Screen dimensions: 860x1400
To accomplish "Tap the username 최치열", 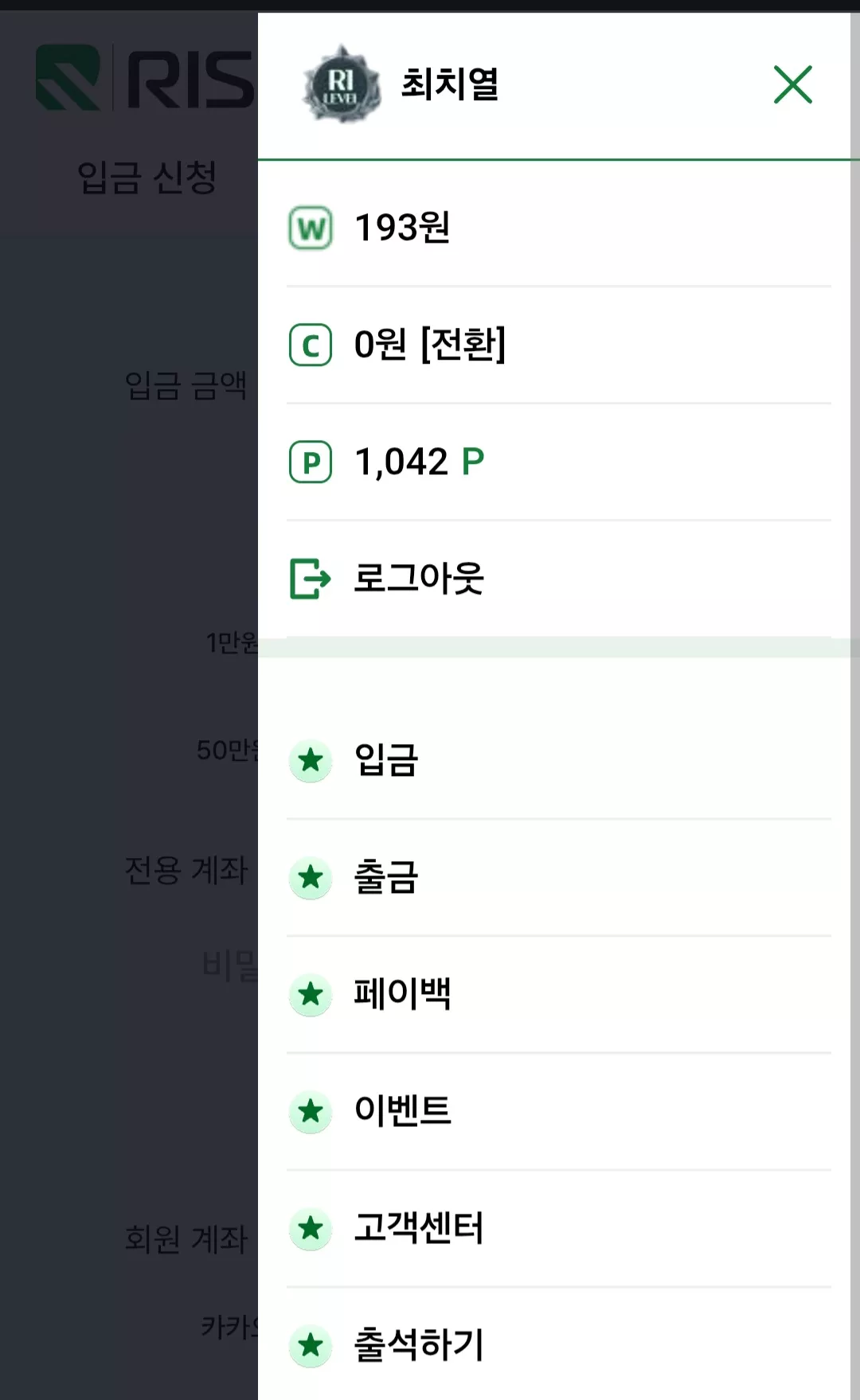I will pyautogui.click(x=450, y=84).
